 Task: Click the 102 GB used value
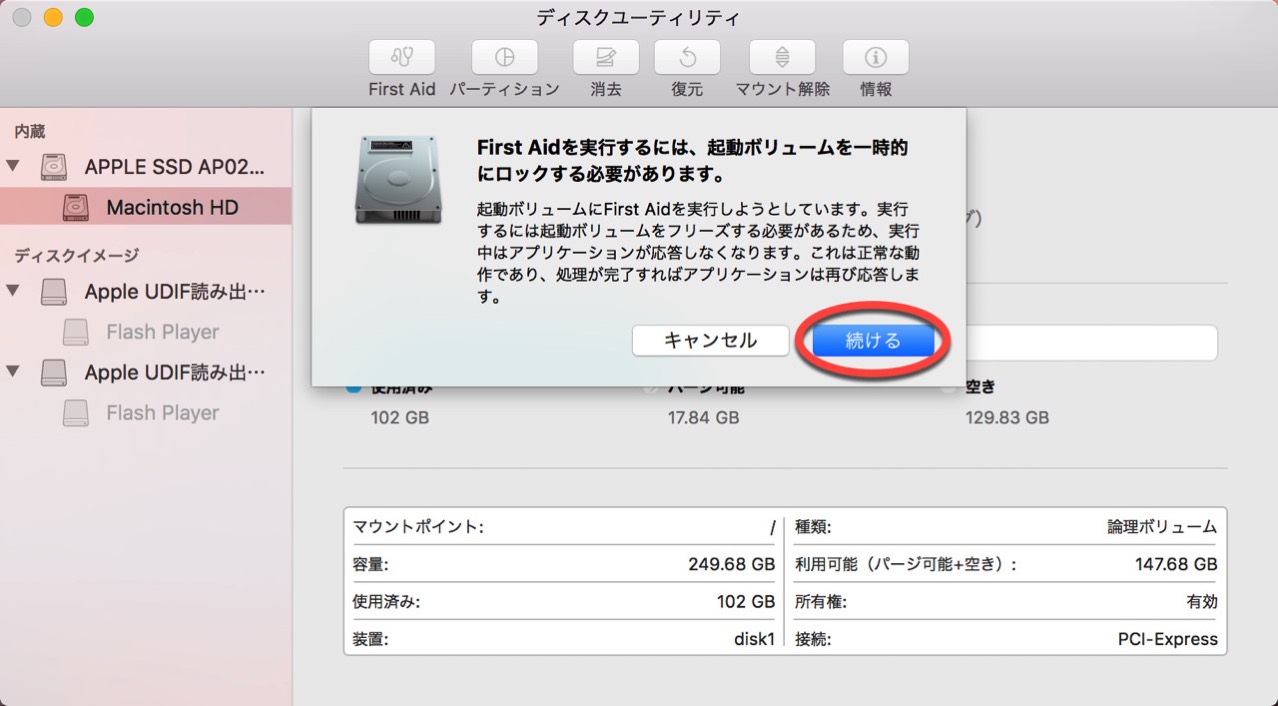point(400,418)
